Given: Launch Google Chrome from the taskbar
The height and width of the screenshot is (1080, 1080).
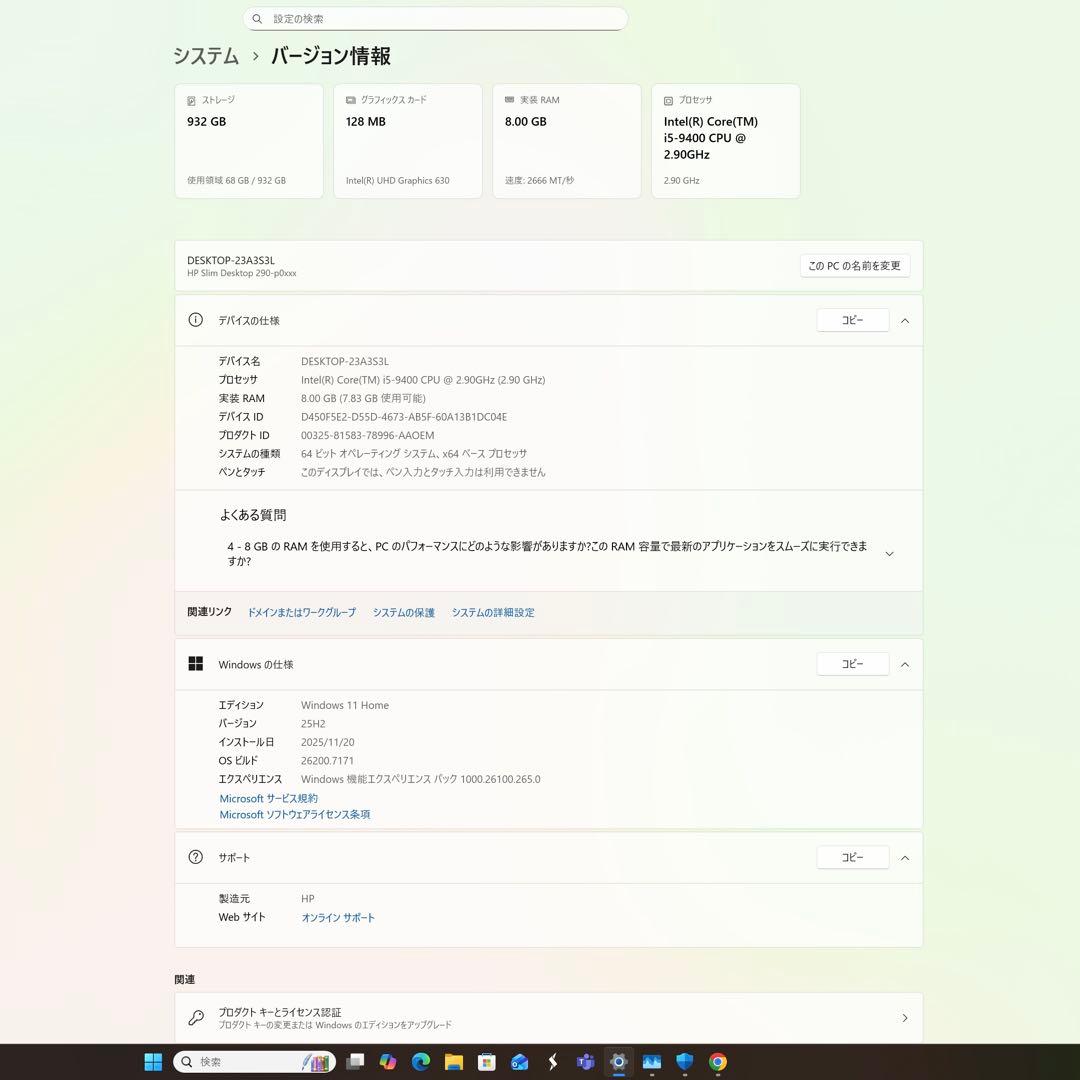Looking at the screenshot, I should (x=718, y=1062).
